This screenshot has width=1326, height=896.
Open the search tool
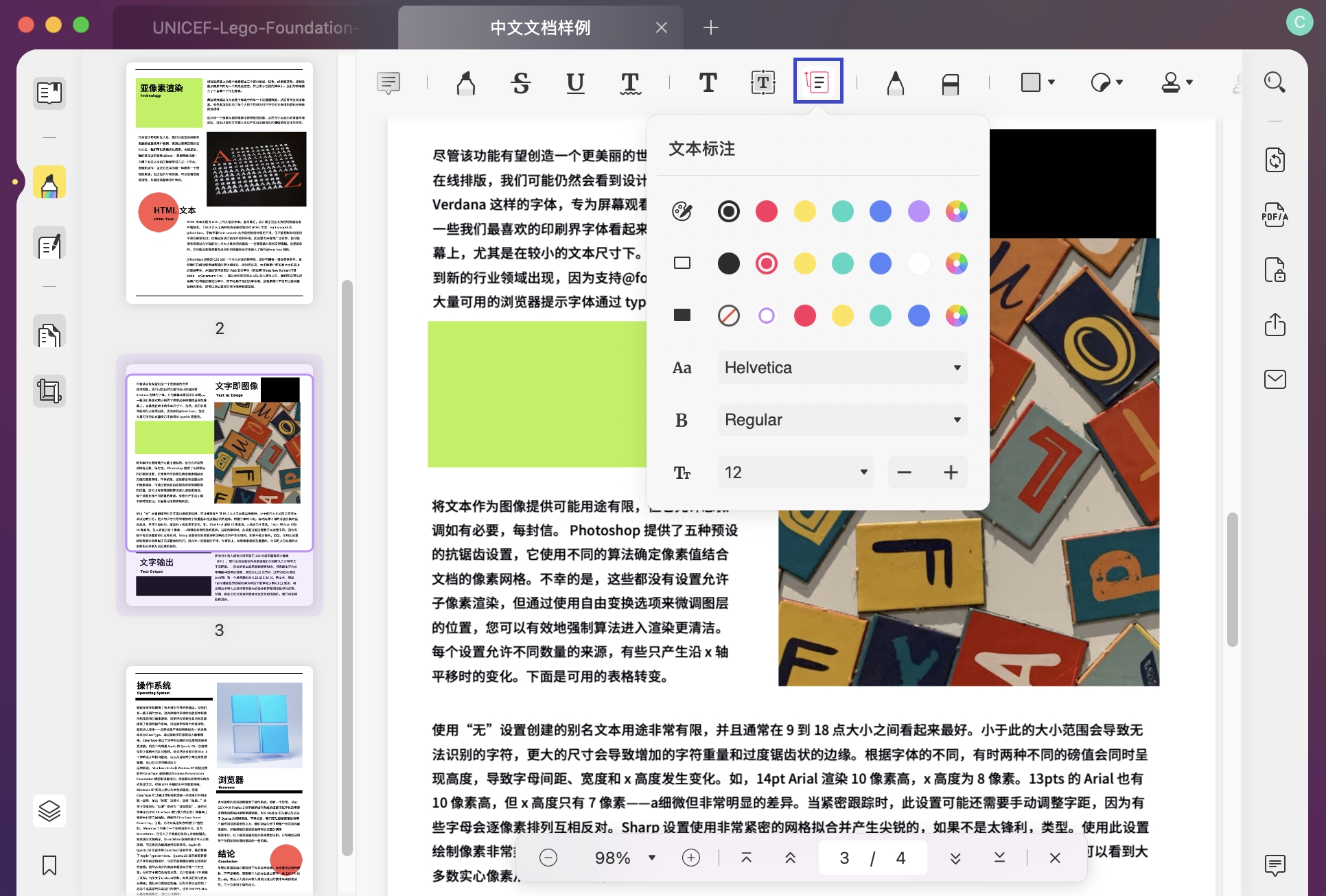tap(1275, 82)
